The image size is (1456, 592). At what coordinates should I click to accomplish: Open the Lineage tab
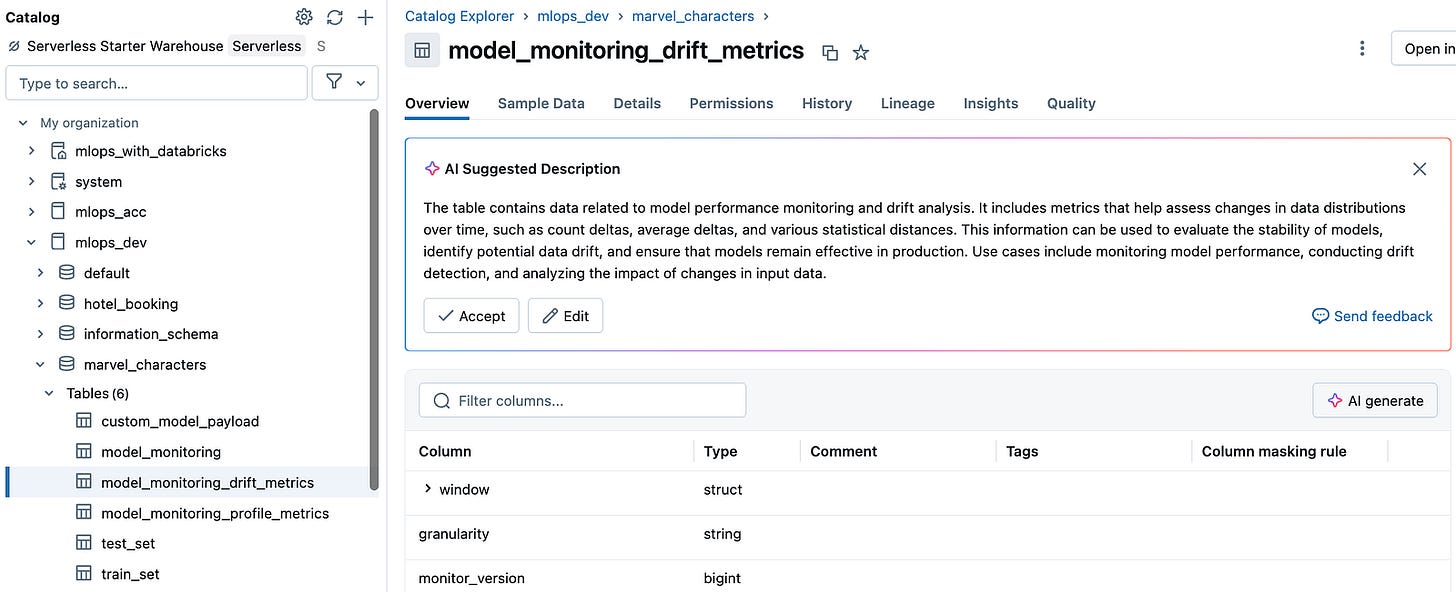(907, 103)
